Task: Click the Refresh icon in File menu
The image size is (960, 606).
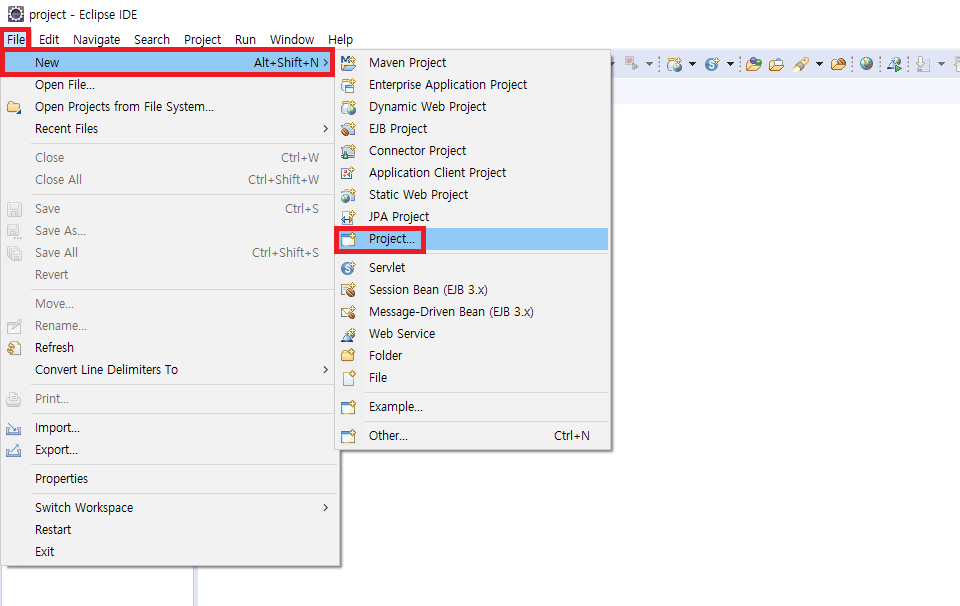Action: 13,348
